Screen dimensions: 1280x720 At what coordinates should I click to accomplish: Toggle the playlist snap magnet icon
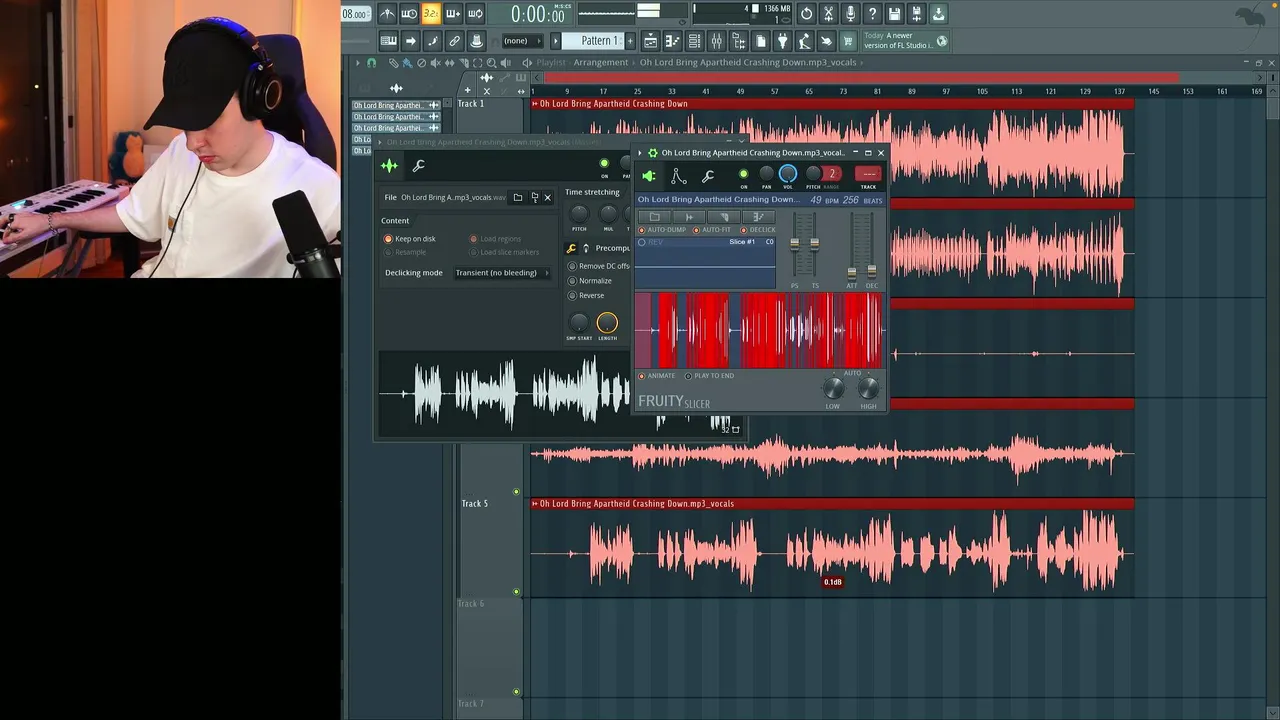tap(371, 62)
